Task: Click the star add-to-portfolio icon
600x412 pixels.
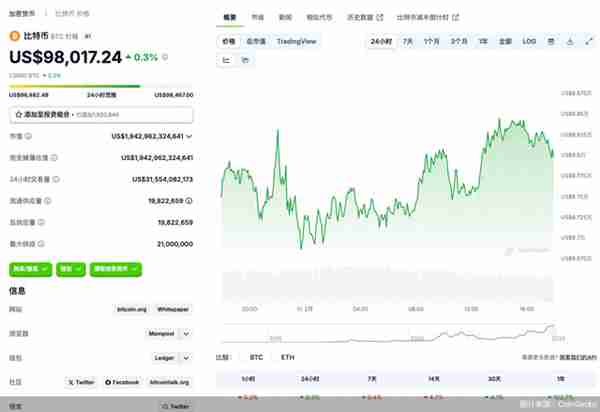Action: point(18,114)
